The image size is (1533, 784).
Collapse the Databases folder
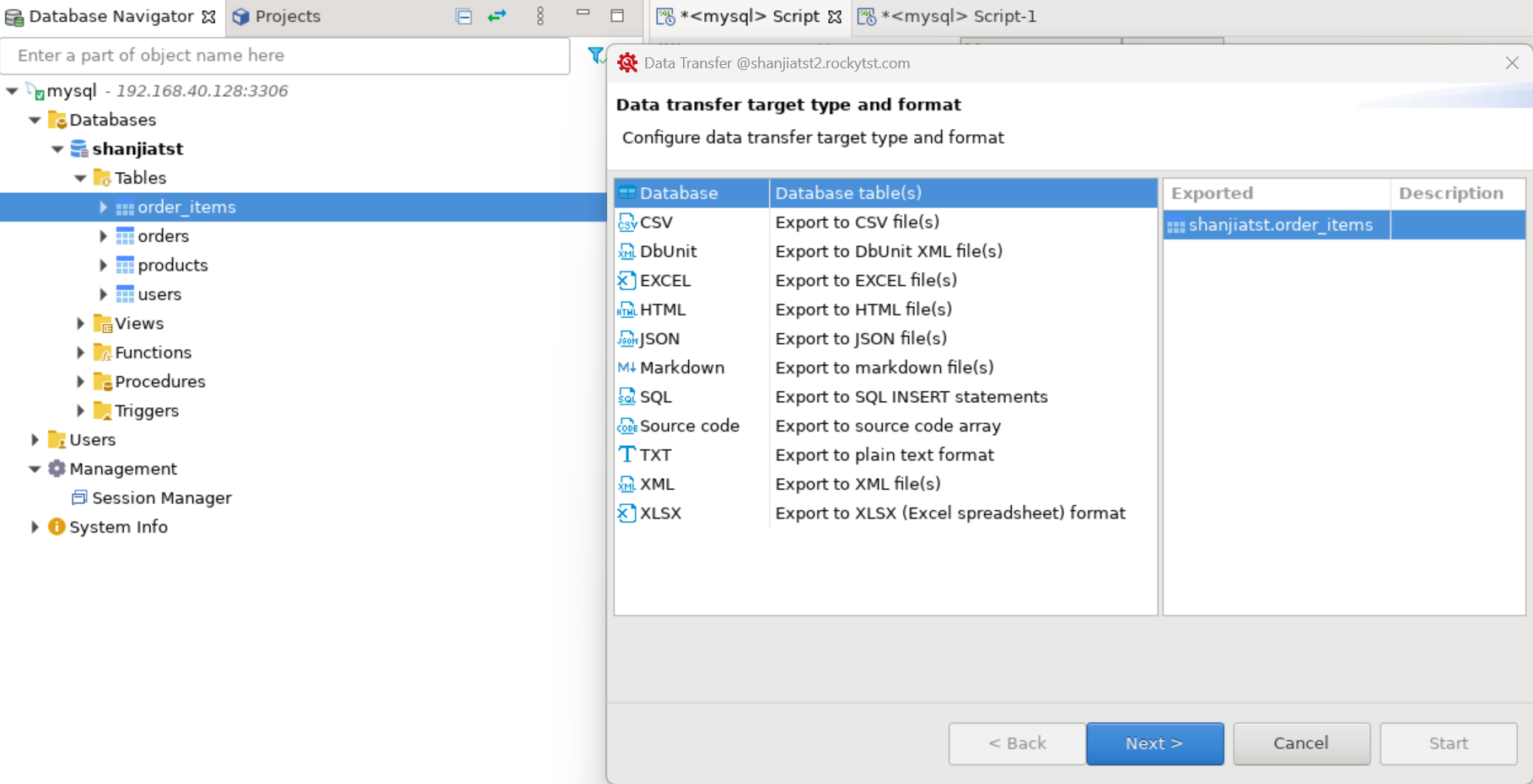[x=35, y=120]
